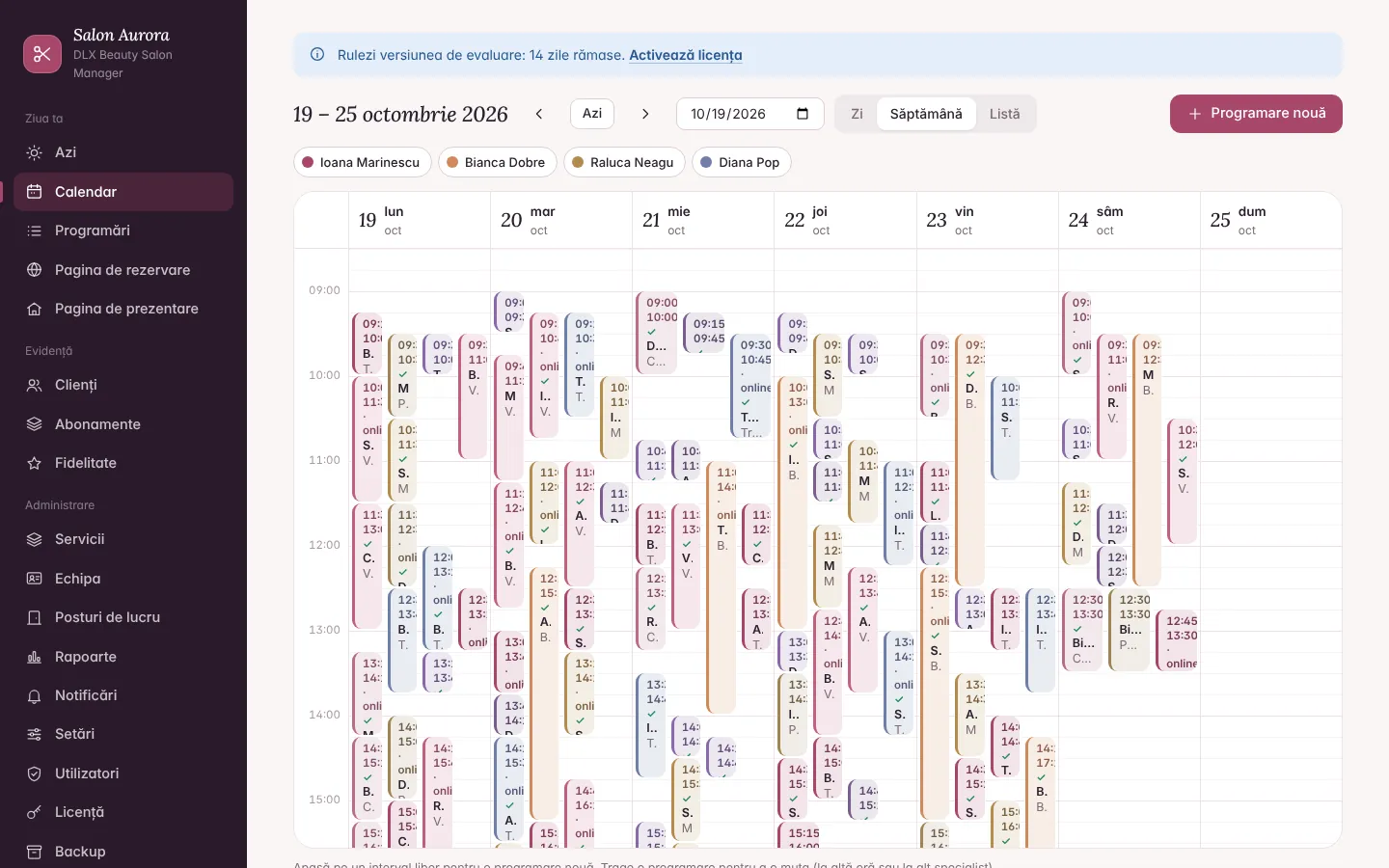
Task: Click the Programare nouă button
Action: 1256,114
